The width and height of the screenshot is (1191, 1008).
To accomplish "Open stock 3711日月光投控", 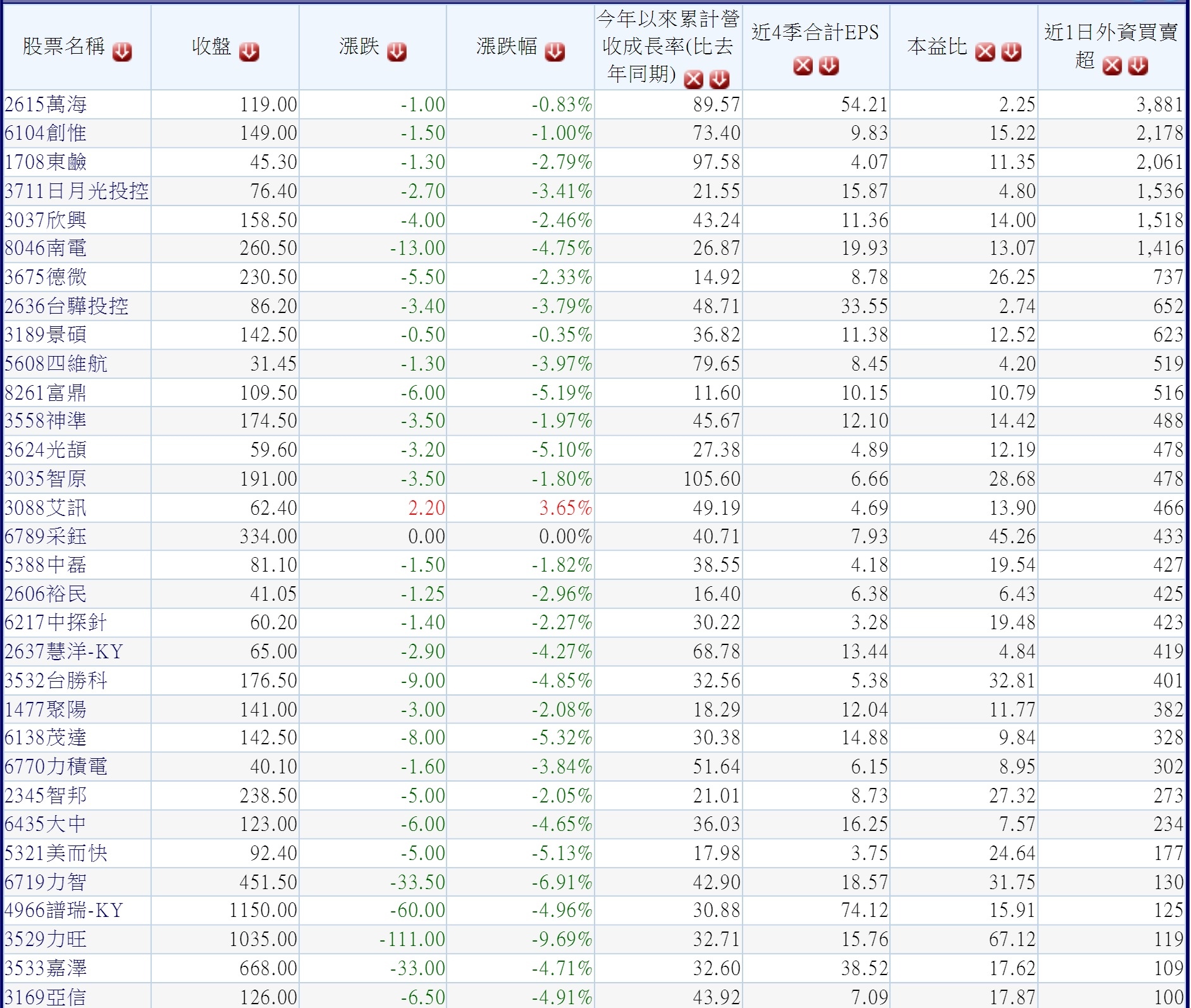I will click(77, 191).
